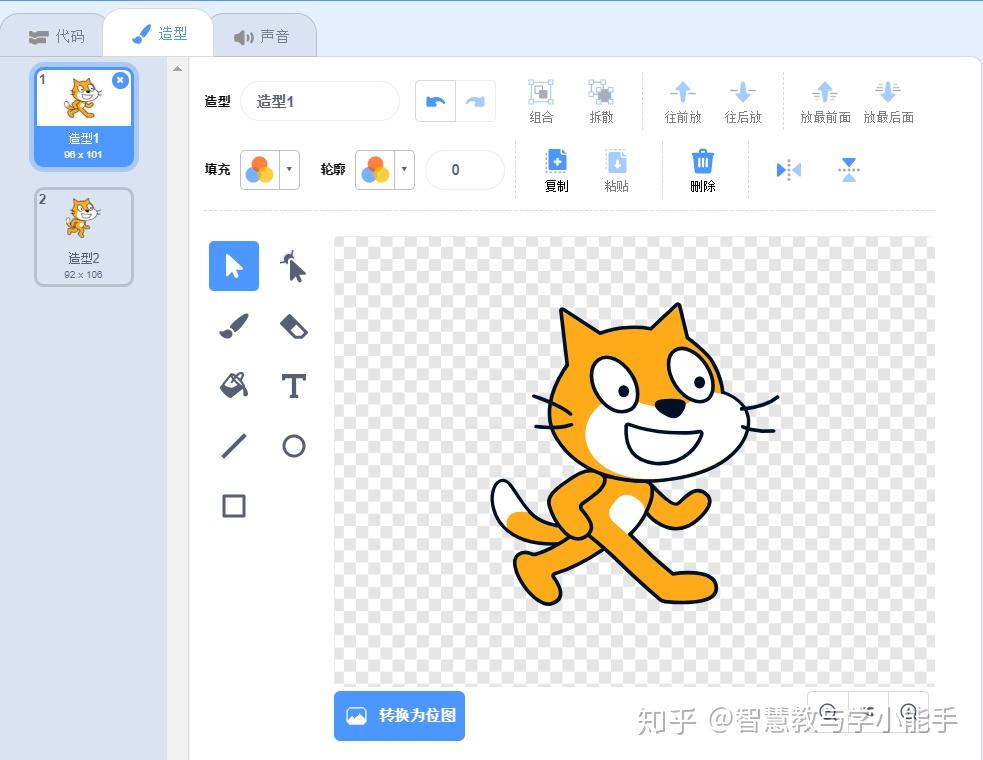This screenshot has height=760, width=983.
Task: Click the costume list scroll up arrow
Action: tap(177, 68)
